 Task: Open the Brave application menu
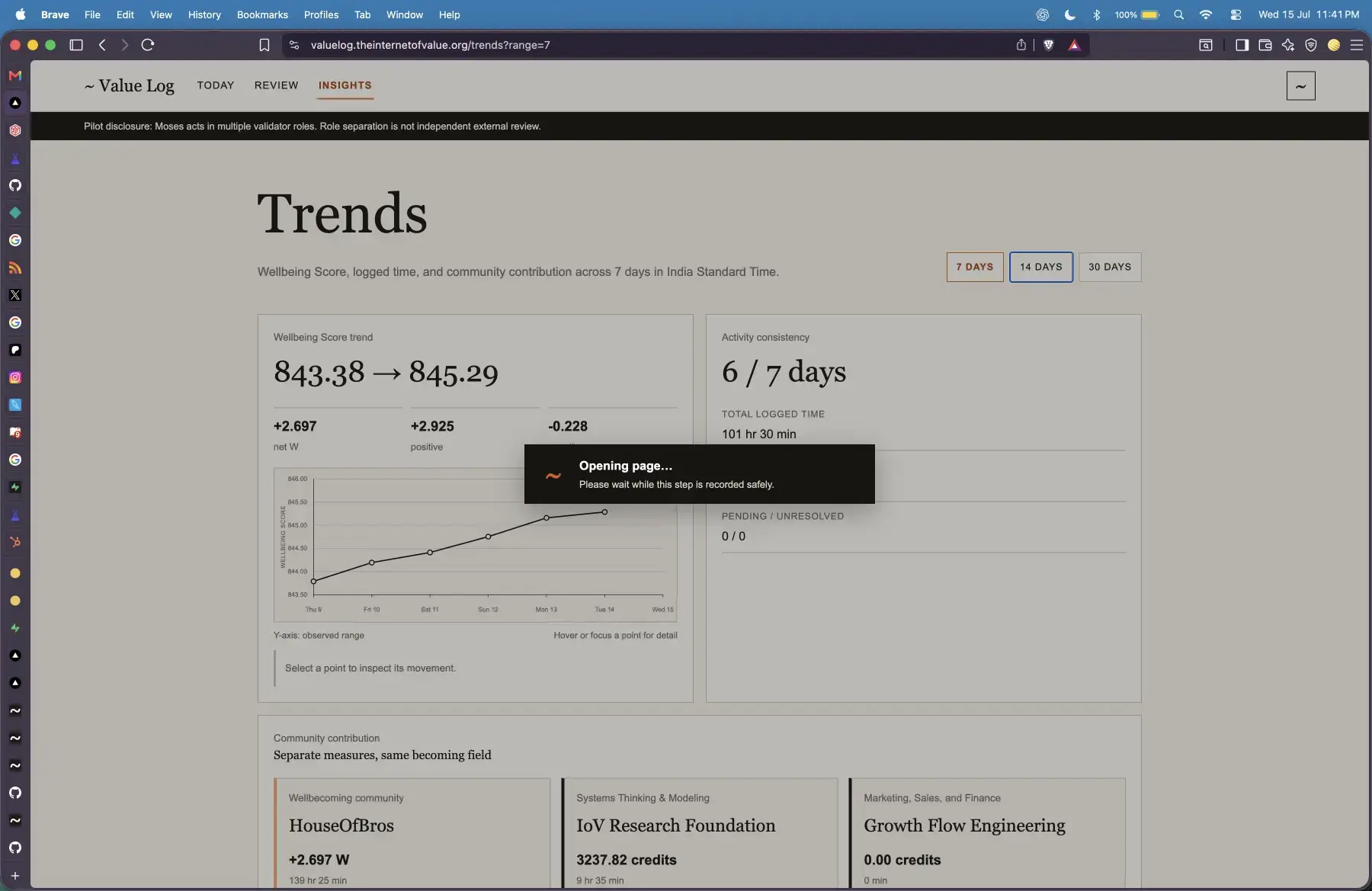55,14
